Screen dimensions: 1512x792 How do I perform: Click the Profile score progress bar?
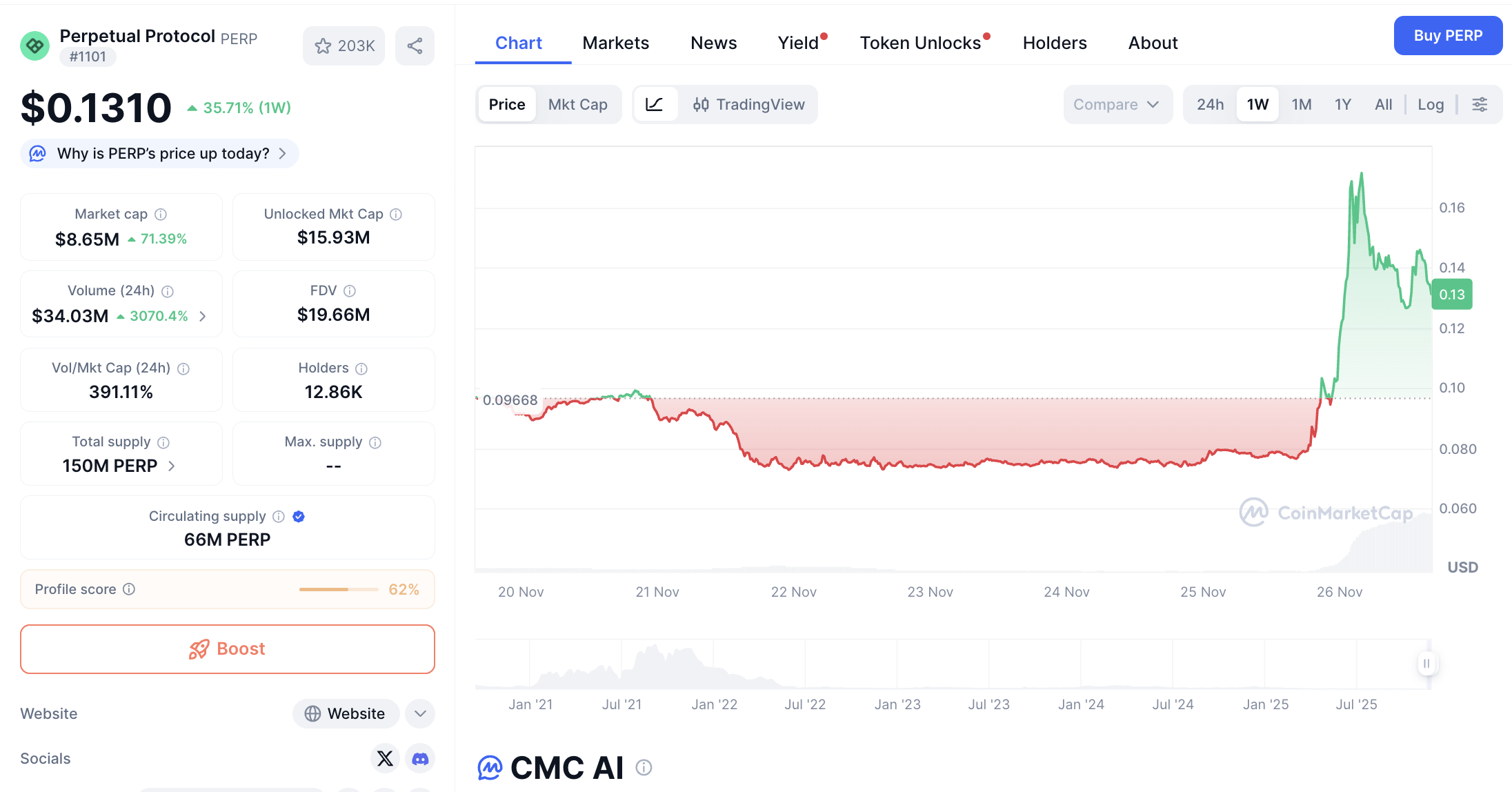pyautogui.click(x=337, y=589)
